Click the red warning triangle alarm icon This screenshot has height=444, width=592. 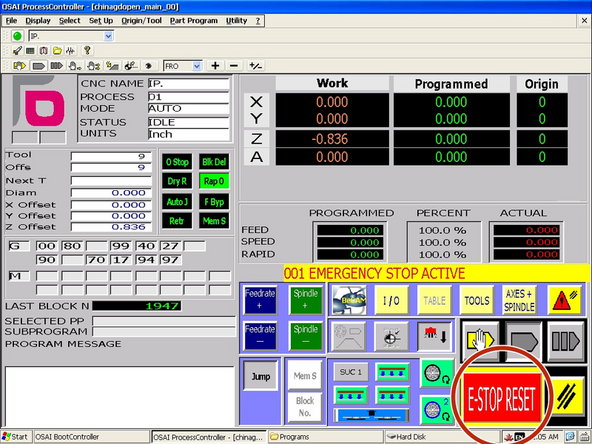[x=565, y=301]
